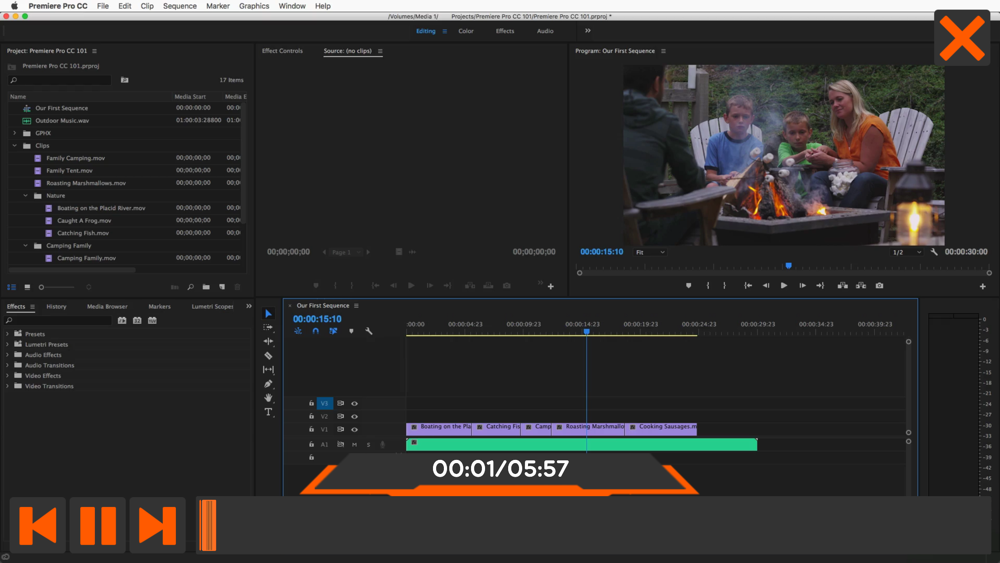
Task: Open the Fit zoom level dropdown
Action: tap(650, 252)
